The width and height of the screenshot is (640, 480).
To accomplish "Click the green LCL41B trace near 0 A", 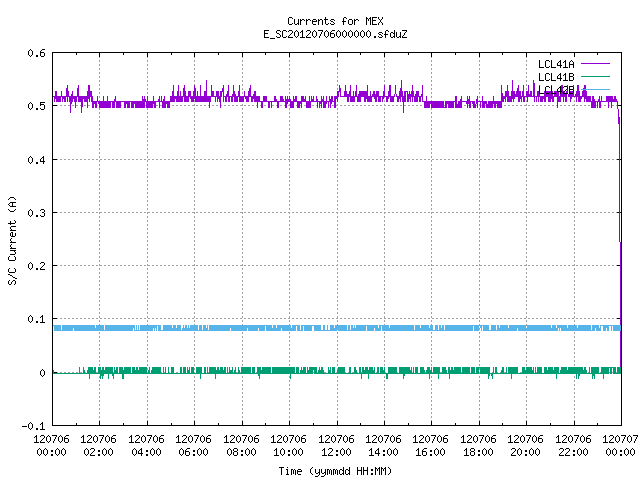I will click(x=337, y=371).
